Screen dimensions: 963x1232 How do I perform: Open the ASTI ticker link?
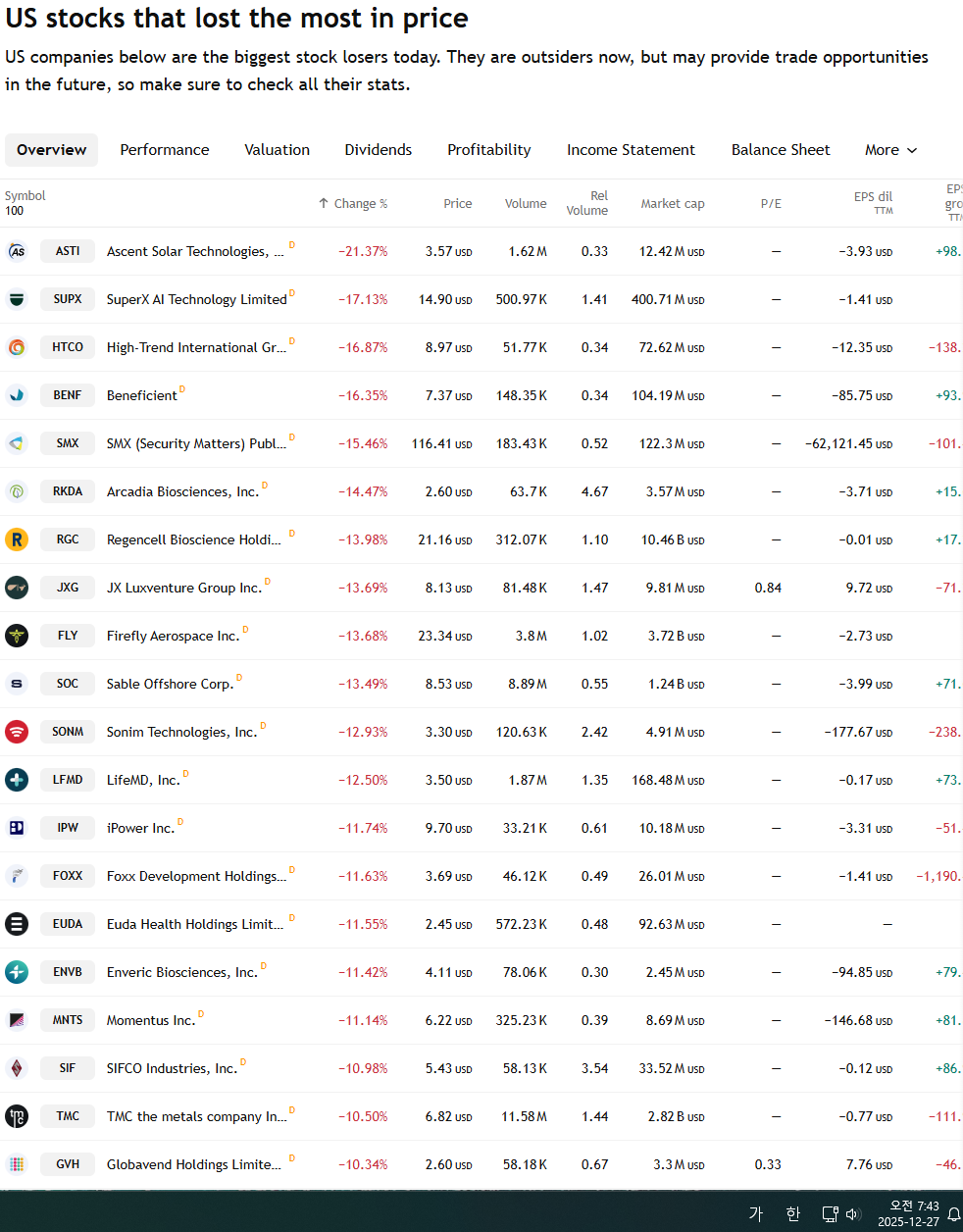click(x=68, y=251)
